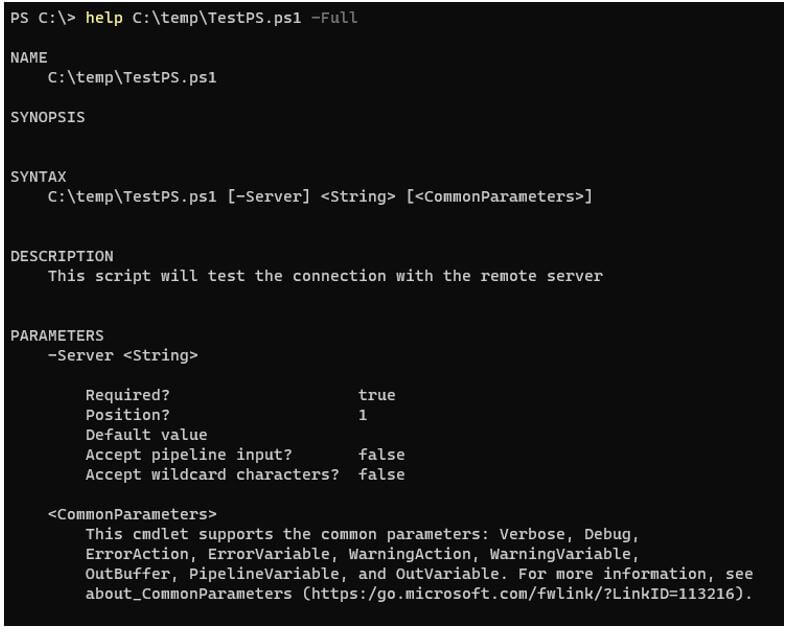Click the NAME section heading

pos(29,58)
